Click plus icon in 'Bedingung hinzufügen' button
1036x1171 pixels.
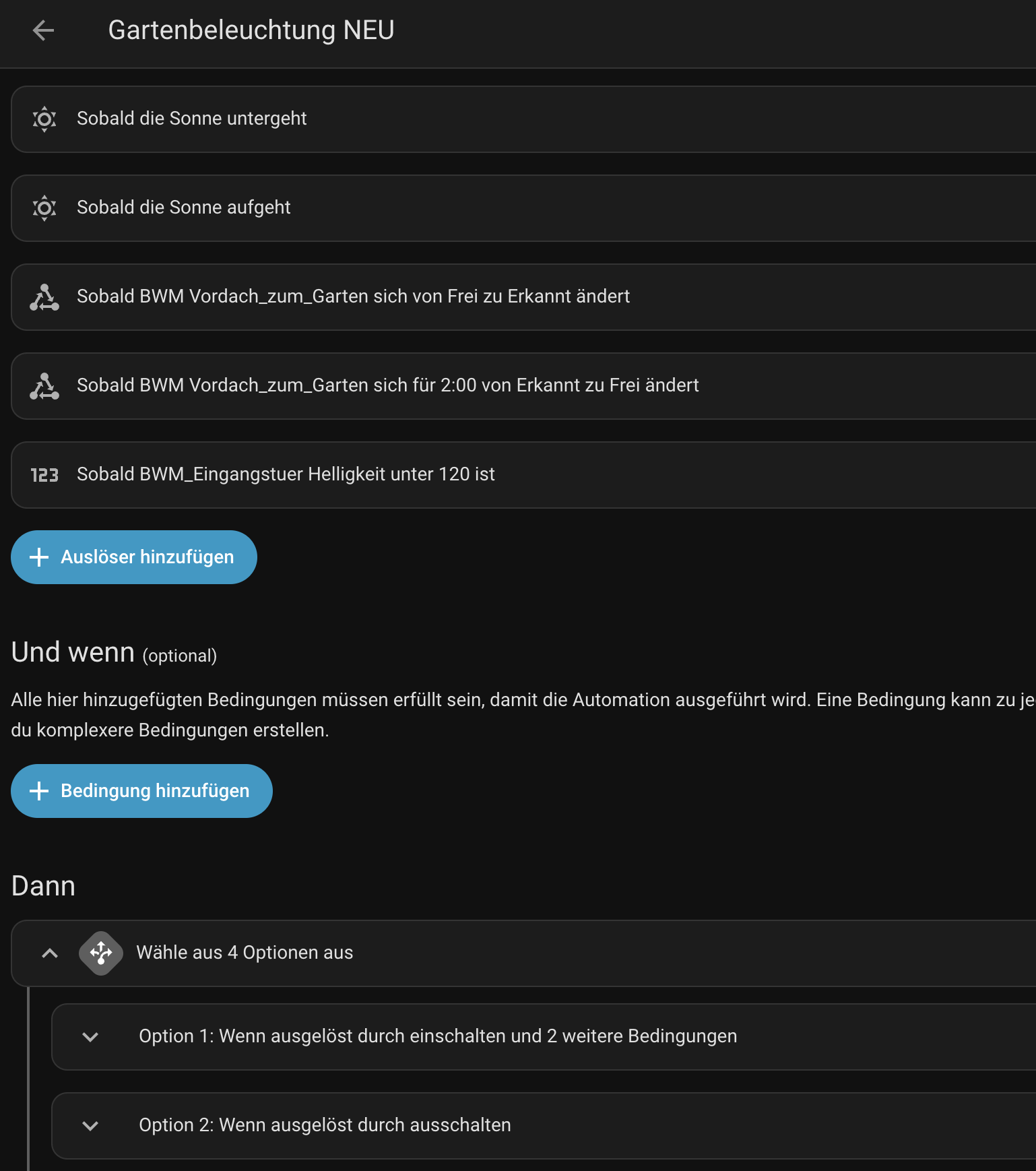tap(39, 791)
